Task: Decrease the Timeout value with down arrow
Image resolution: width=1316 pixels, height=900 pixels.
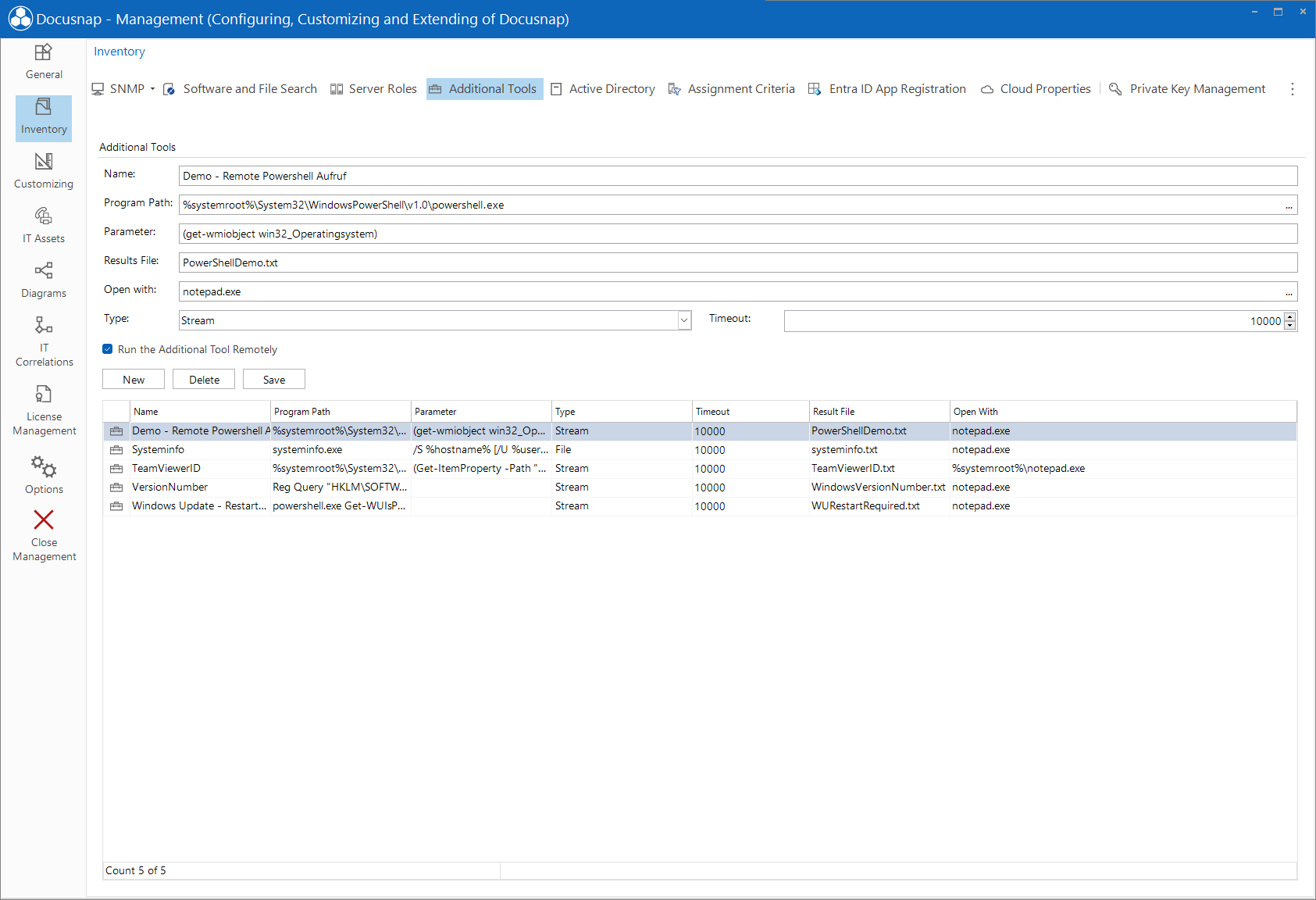Action: tap(1290, 326)
